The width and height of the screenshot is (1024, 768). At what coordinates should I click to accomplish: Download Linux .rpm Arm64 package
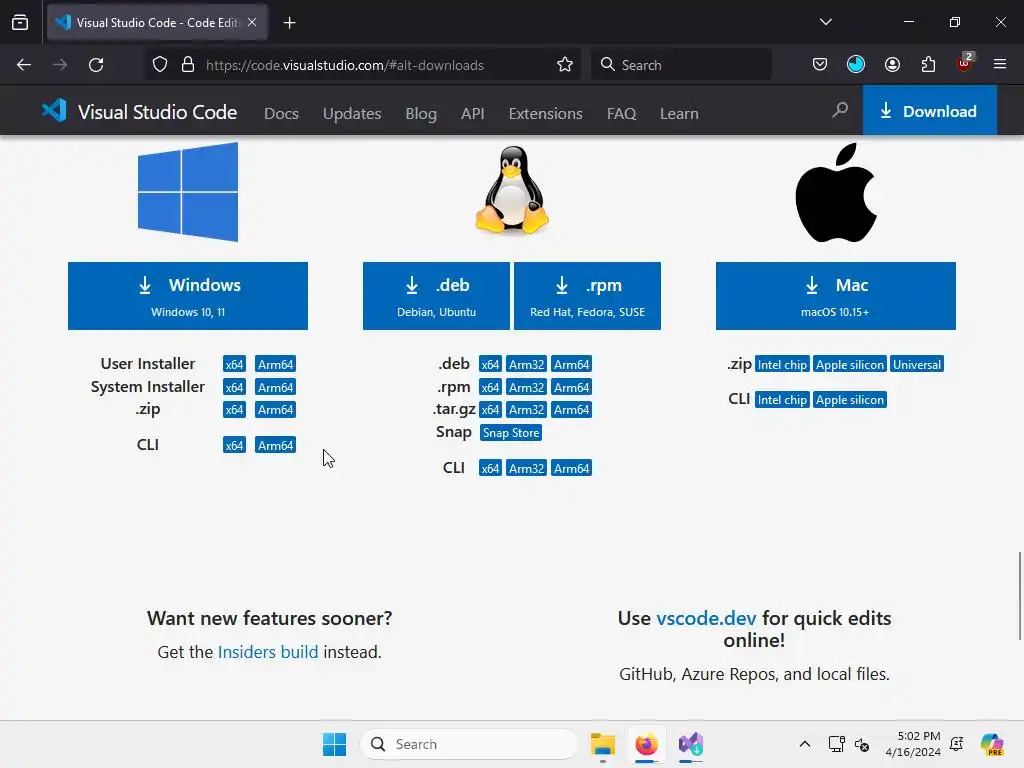click(571, 387)
